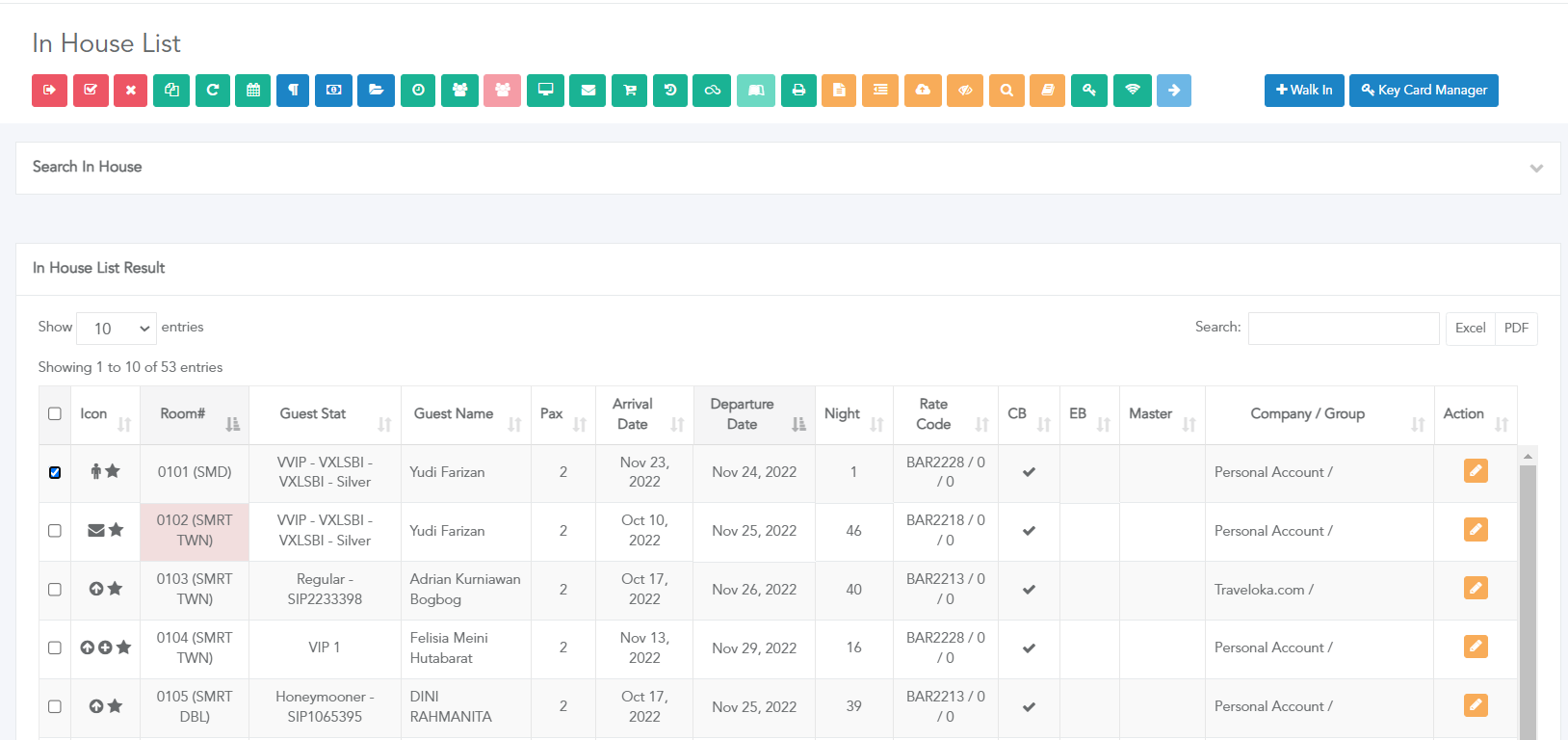Click the orange outdent list icon

880,91
